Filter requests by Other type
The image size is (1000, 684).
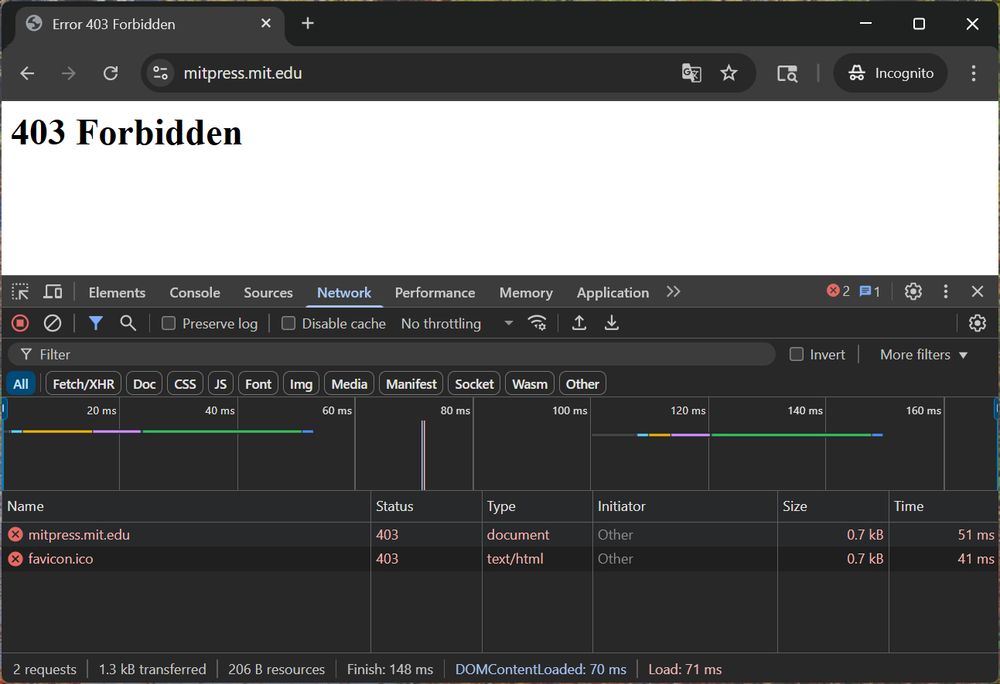tap(582, 384)
